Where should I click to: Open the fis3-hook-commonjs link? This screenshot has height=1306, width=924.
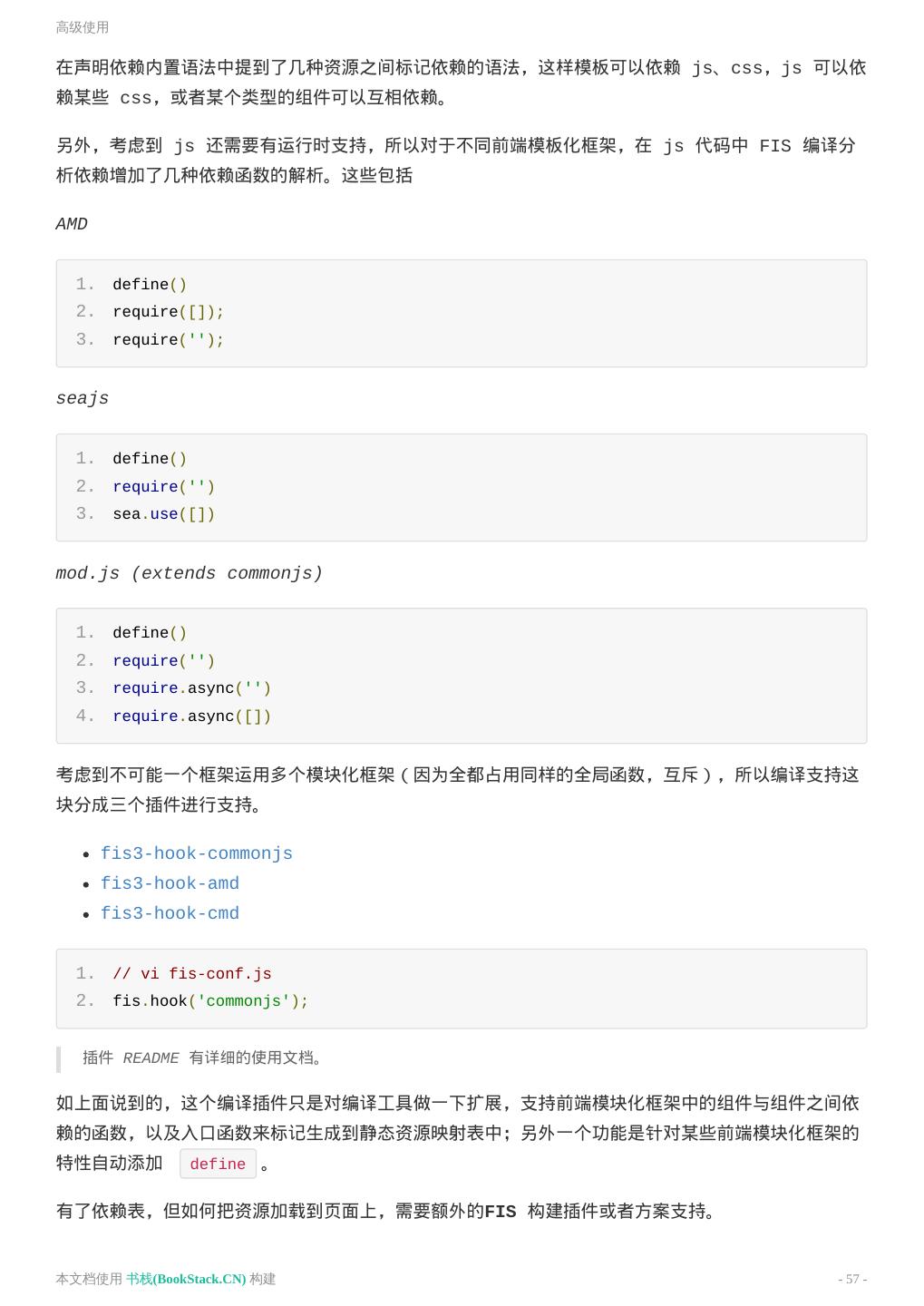196,853
